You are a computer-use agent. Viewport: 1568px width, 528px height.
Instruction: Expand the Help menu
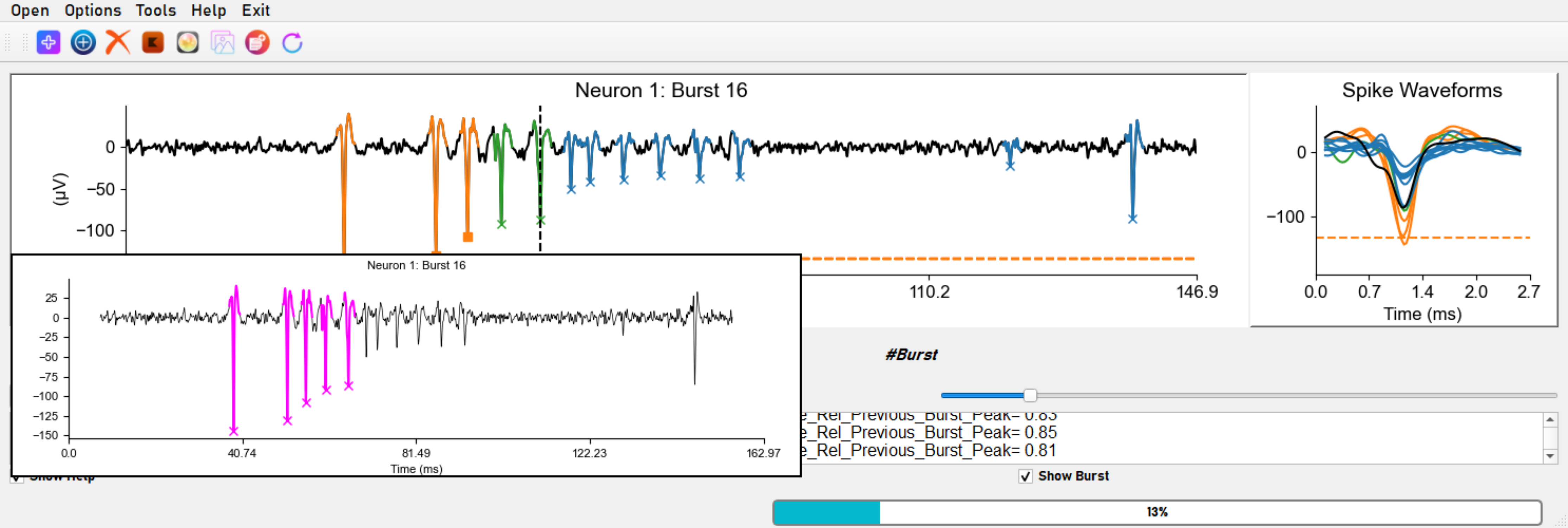coord(208,10)
